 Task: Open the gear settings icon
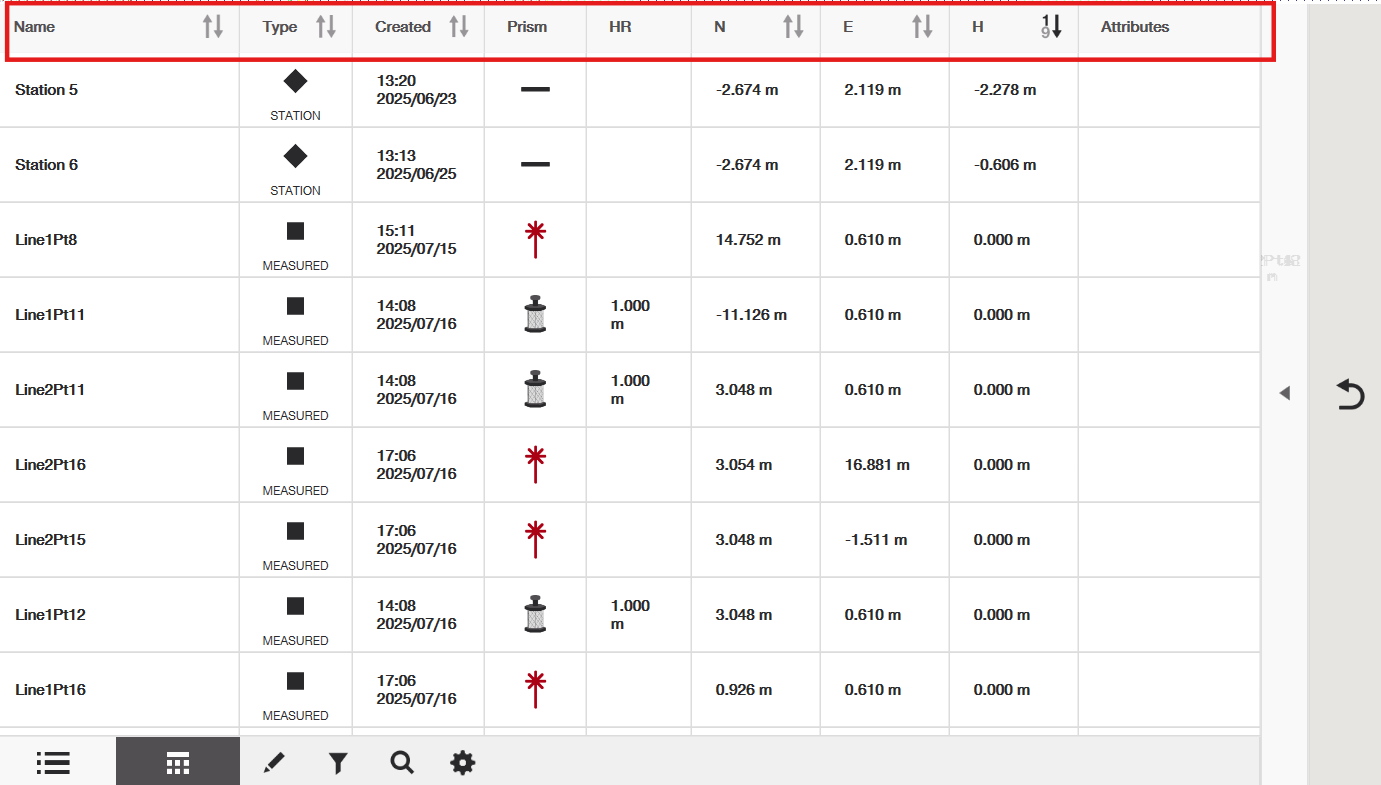click(462, 763)
